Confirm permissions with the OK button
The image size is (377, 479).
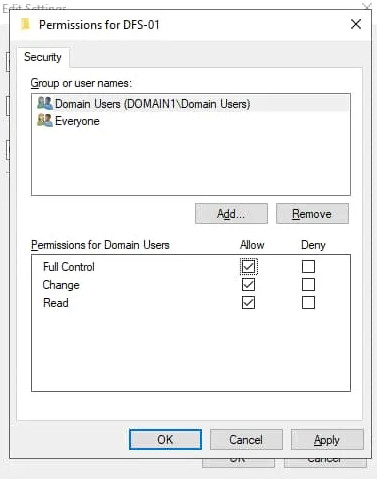coord(165,439)
